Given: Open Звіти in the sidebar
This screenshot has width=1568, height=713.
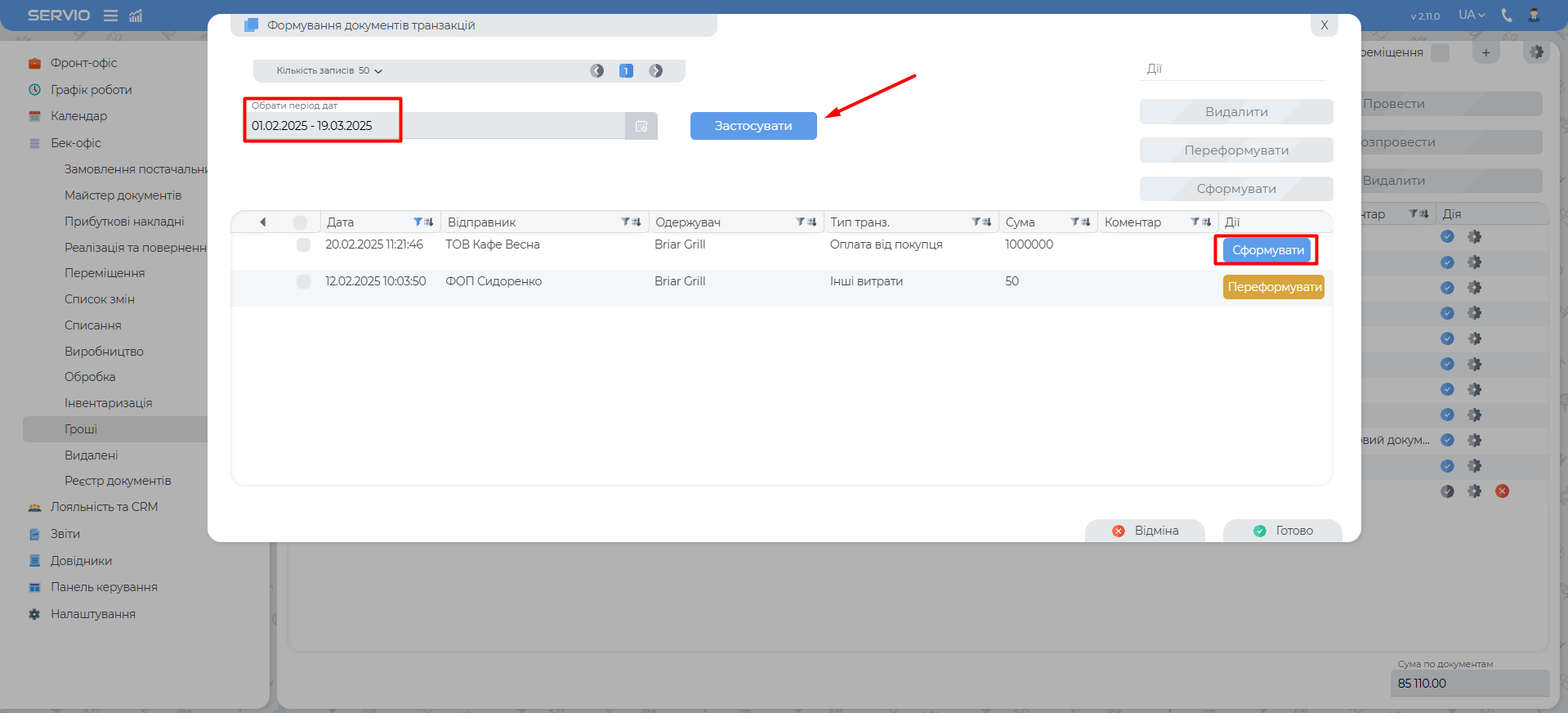Looking at the screenshot, I should click(x=65, y=534).
